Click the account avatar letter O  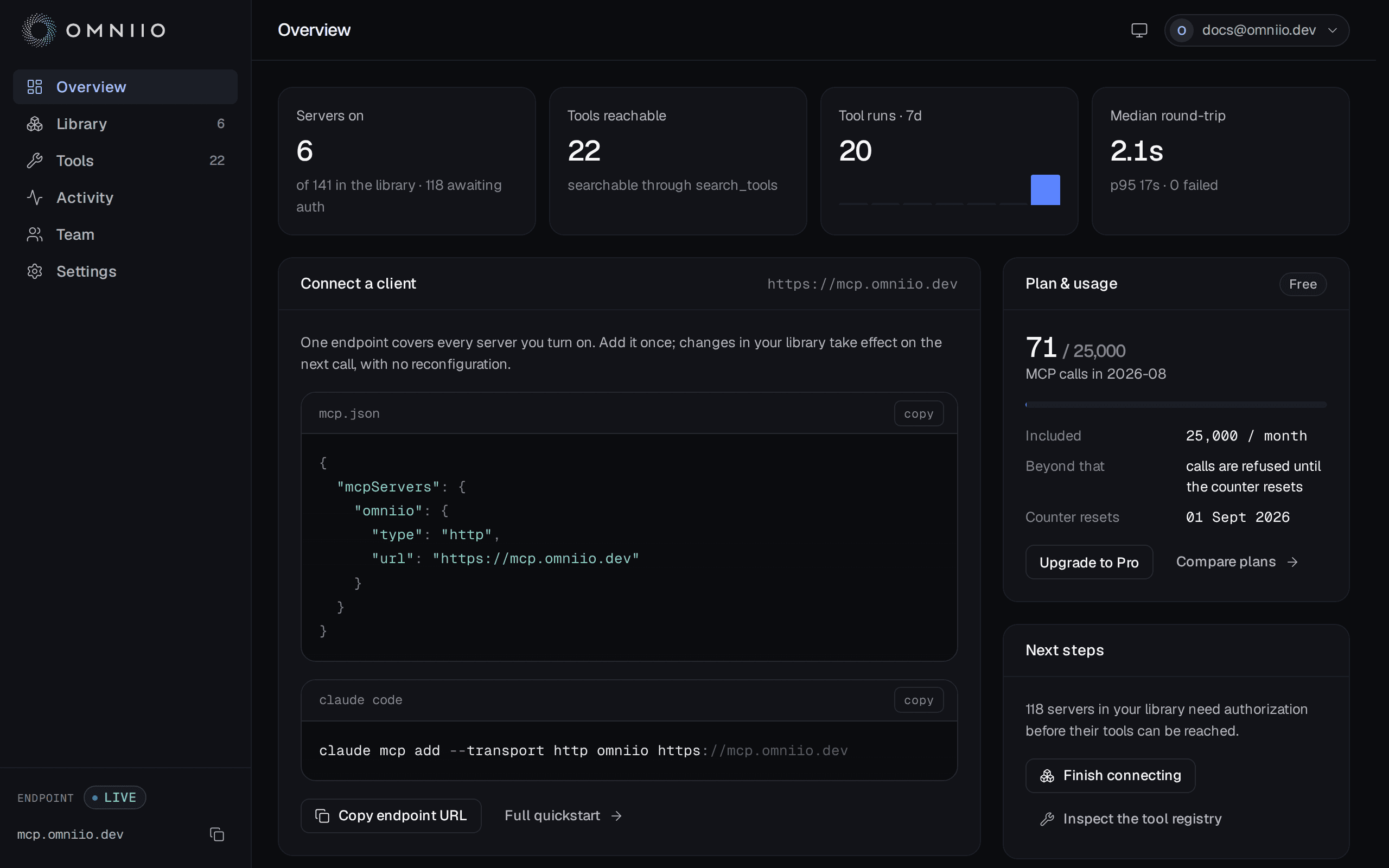pyautogui.click(x=1181, y=30)
